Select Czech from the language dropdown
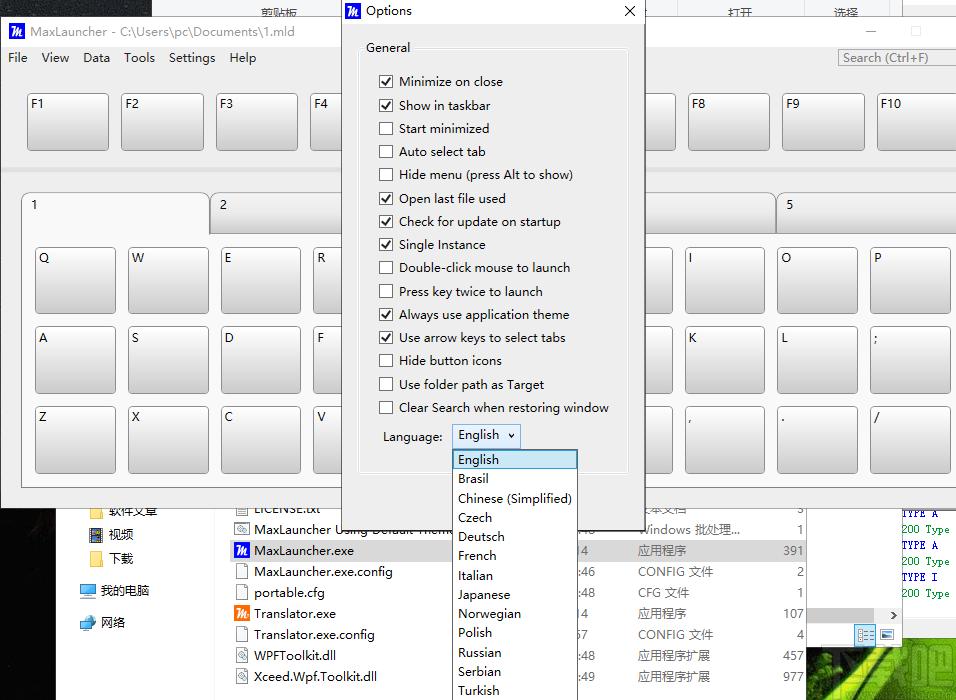 click(x=515, y=517)
